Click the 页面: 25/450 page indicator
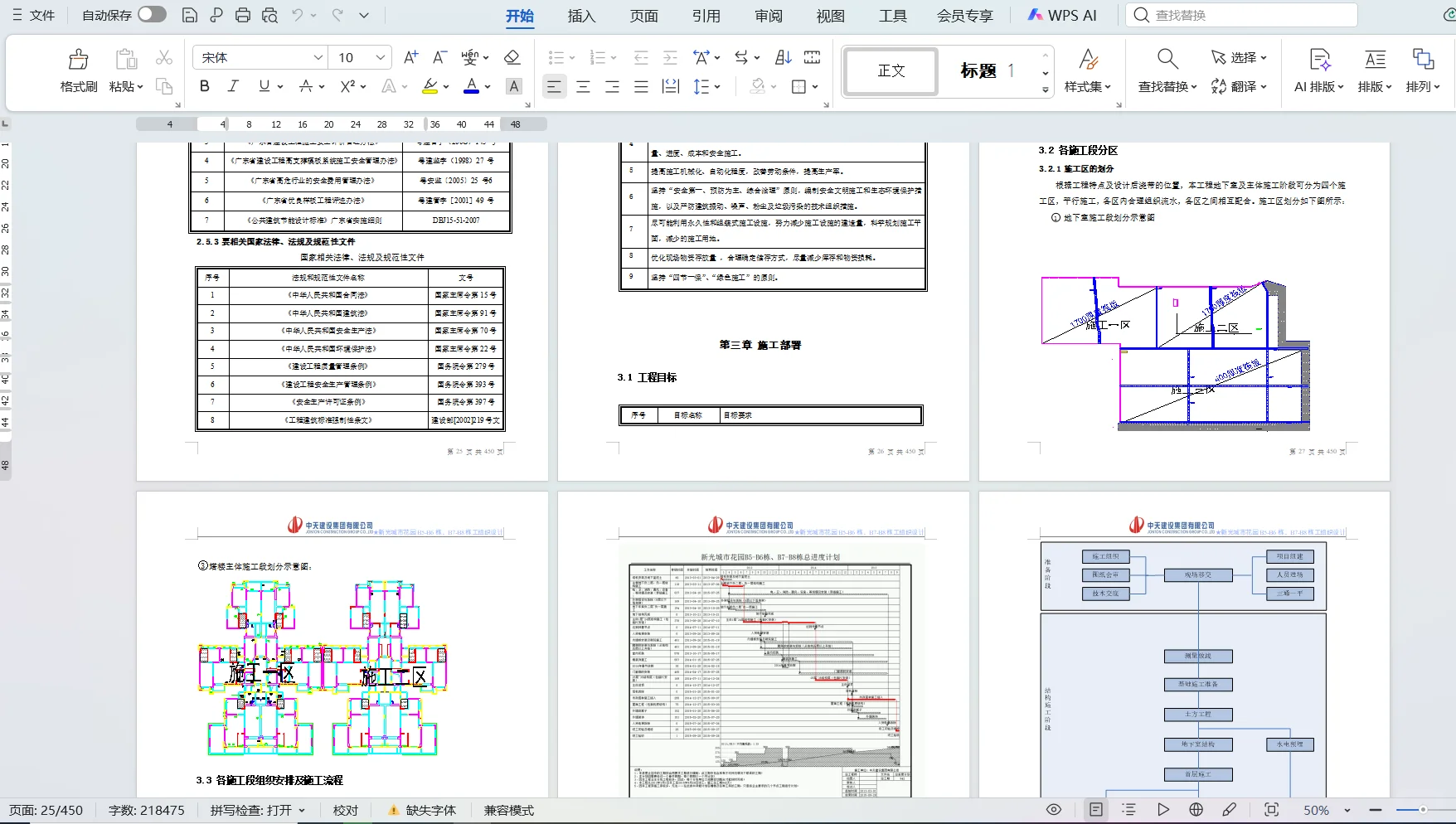The width and height of the screenshot is (1456, 824). coord(46,810)
